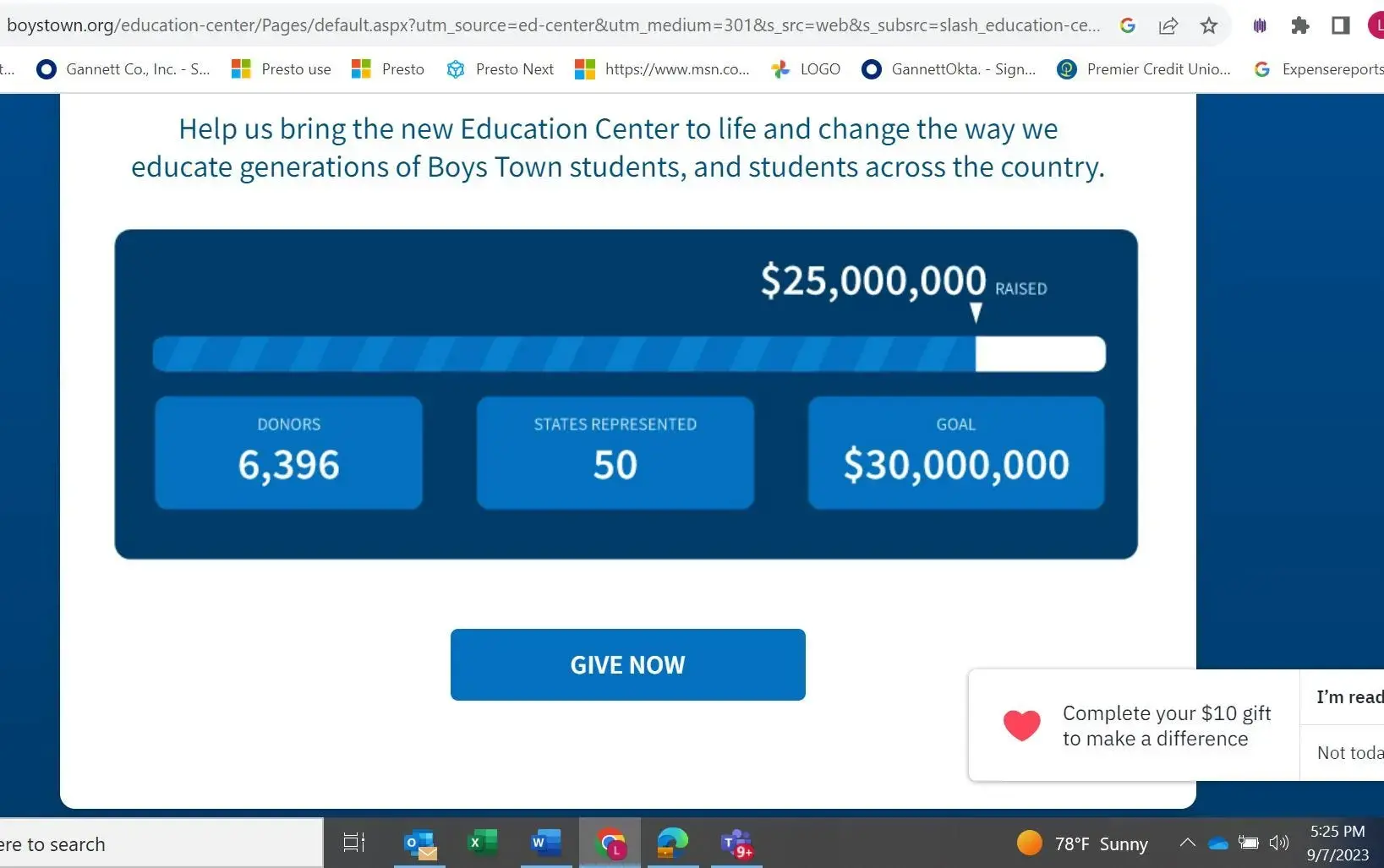Screen dimensions: 1384x868
Task: Open Outlook from the taskbar
Action: tap(420, 843)
